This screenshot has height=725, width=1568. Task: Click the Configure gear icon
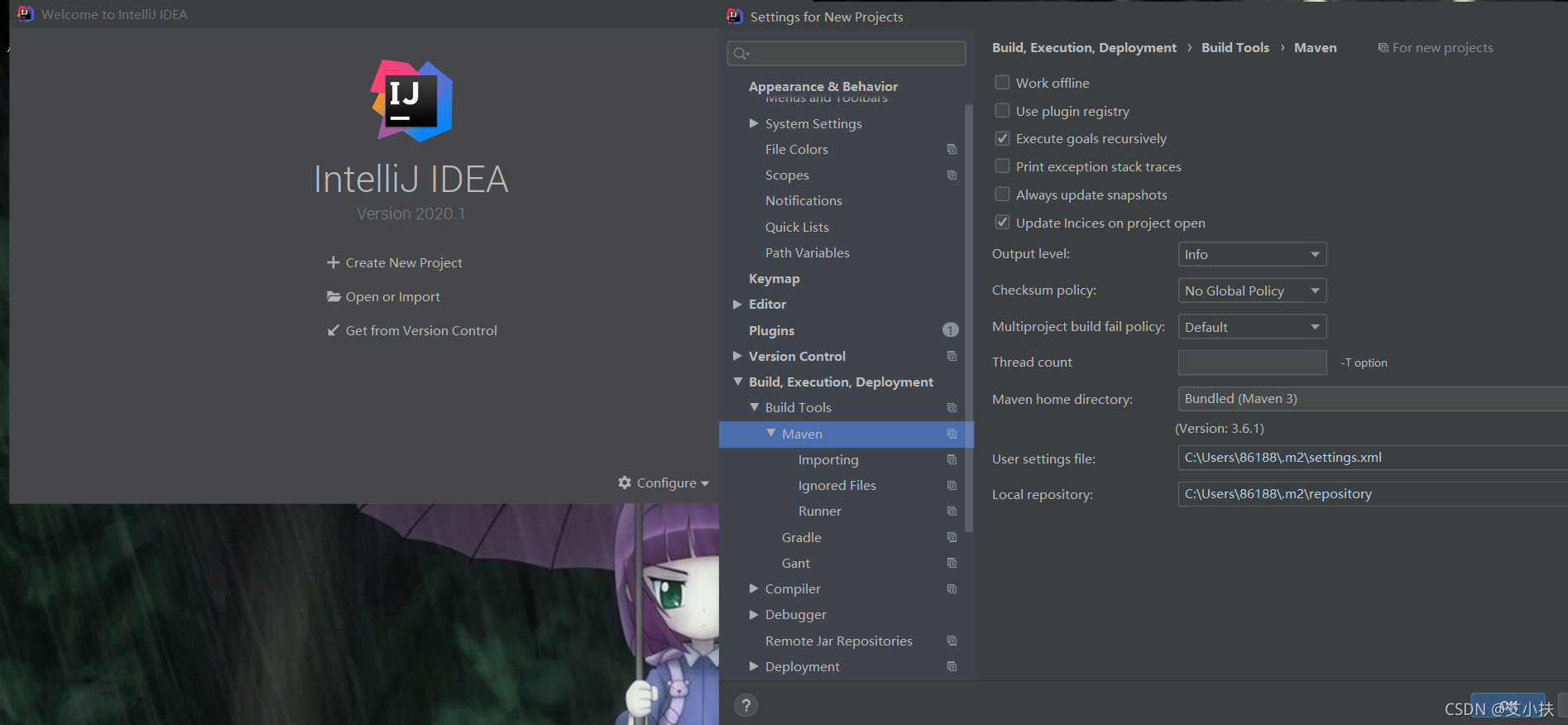point(625,483)
